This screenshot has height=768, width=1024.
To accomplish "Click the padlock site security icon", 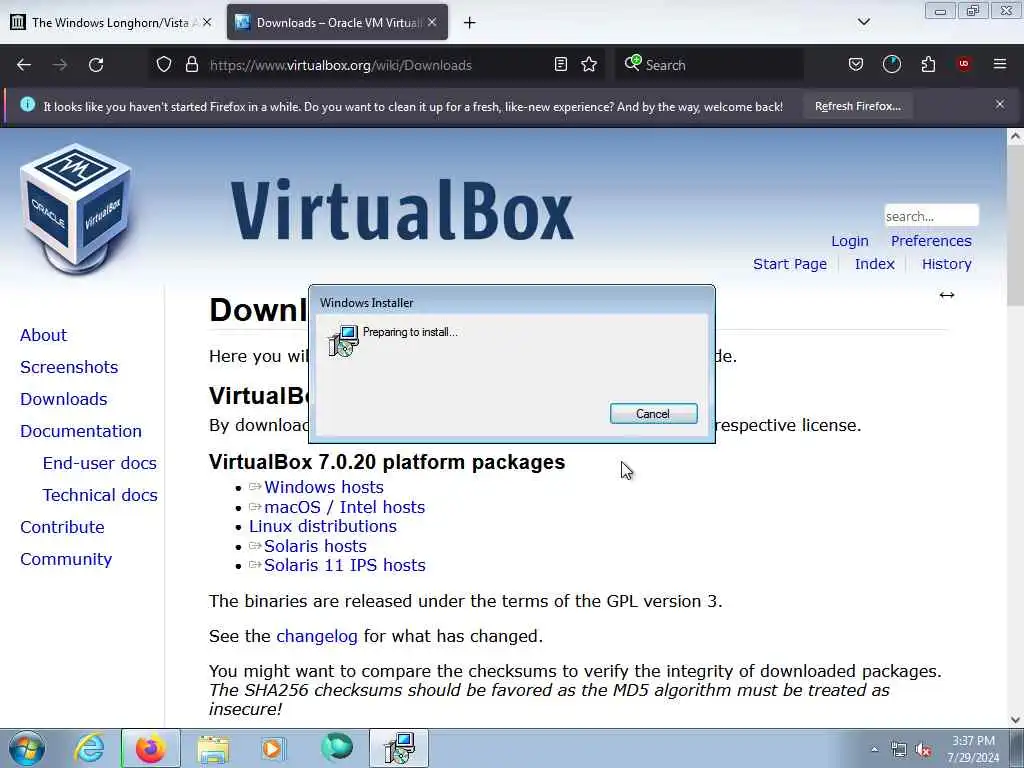I will click(x=191, y=65).
